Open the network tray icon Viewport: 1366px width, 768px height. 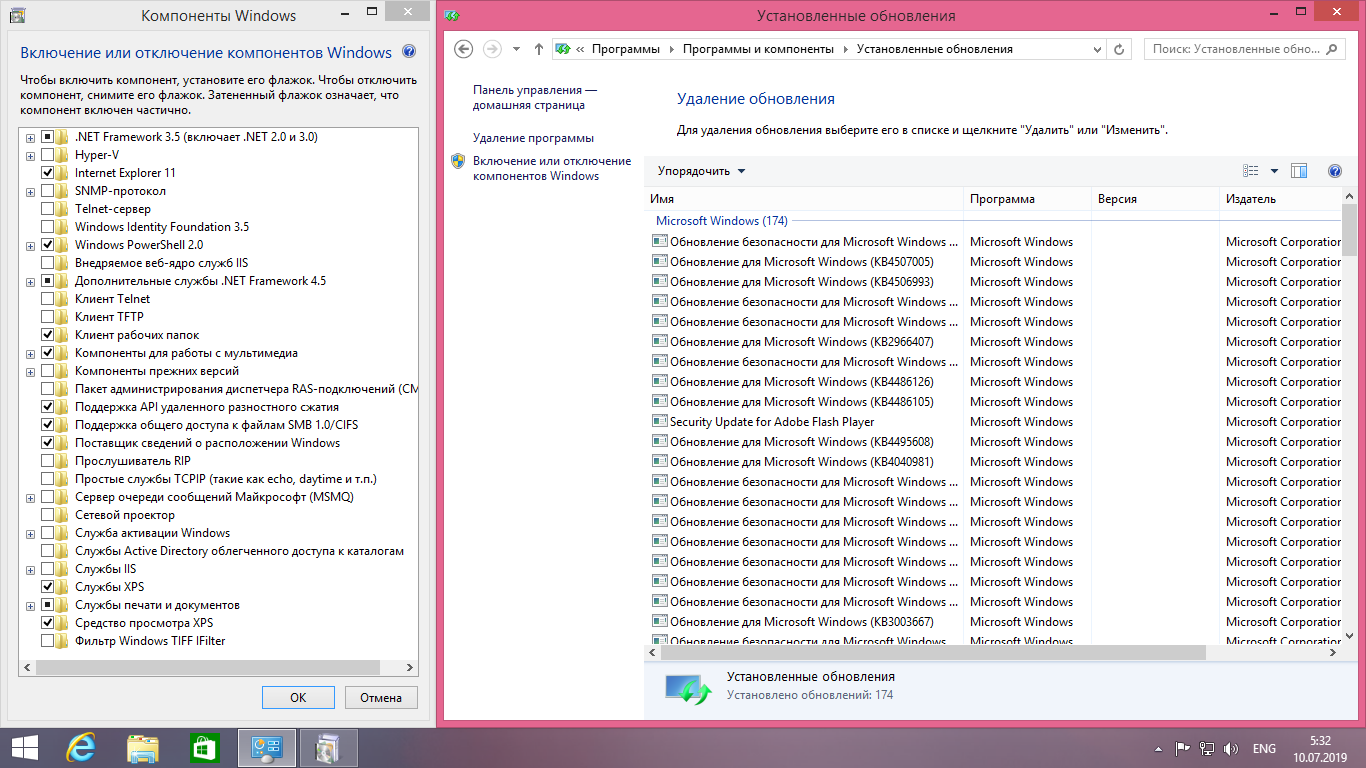(1207, 748)
